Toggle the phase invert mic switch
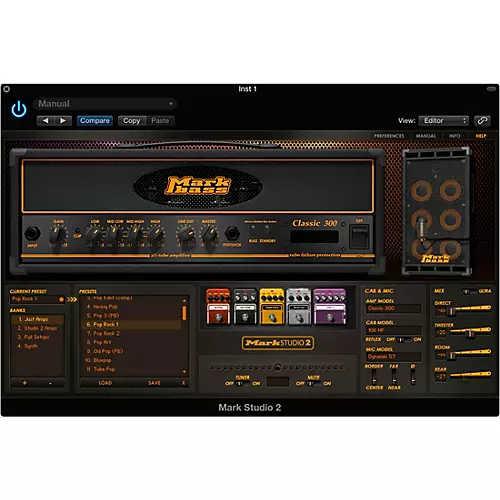The height and width of the screenshot is (500, 500). [413, 377]
